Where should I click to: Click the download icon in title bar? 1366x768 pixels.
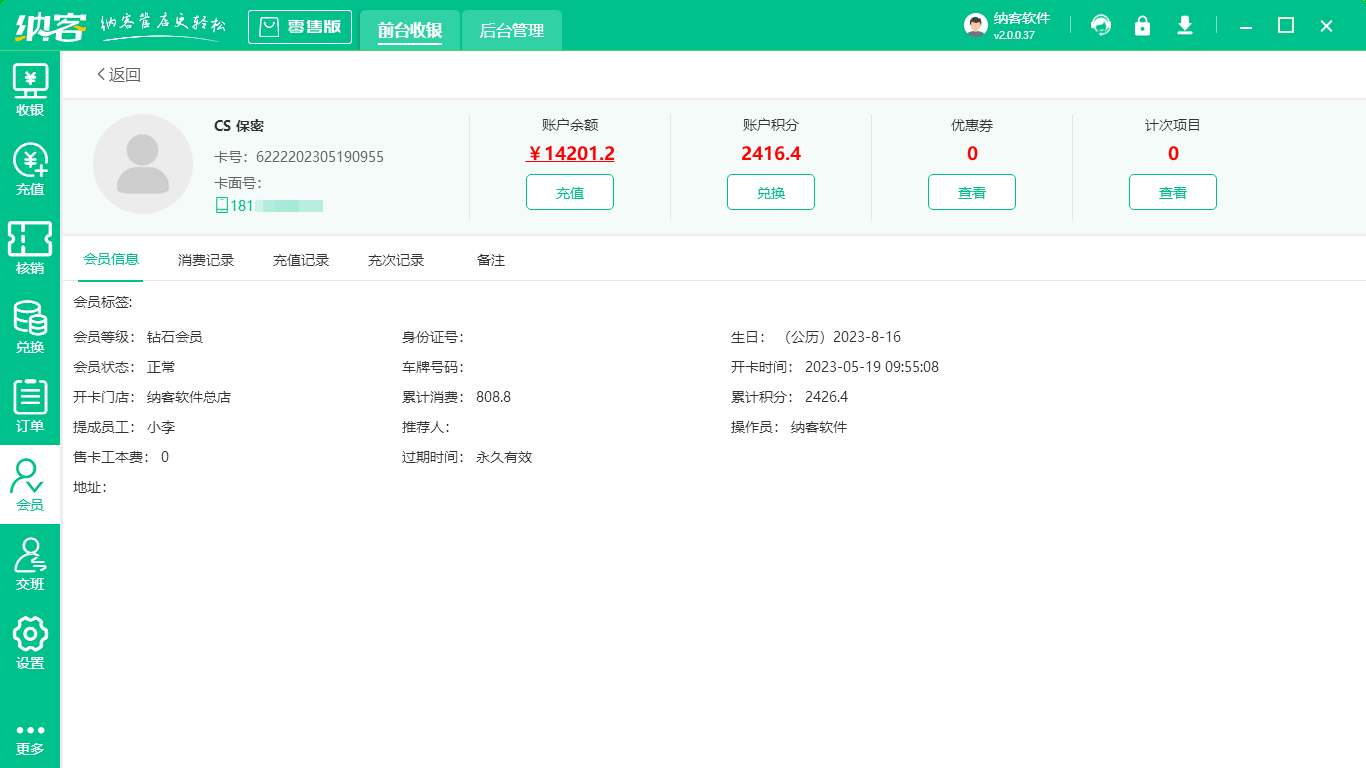click(1185, 26)
